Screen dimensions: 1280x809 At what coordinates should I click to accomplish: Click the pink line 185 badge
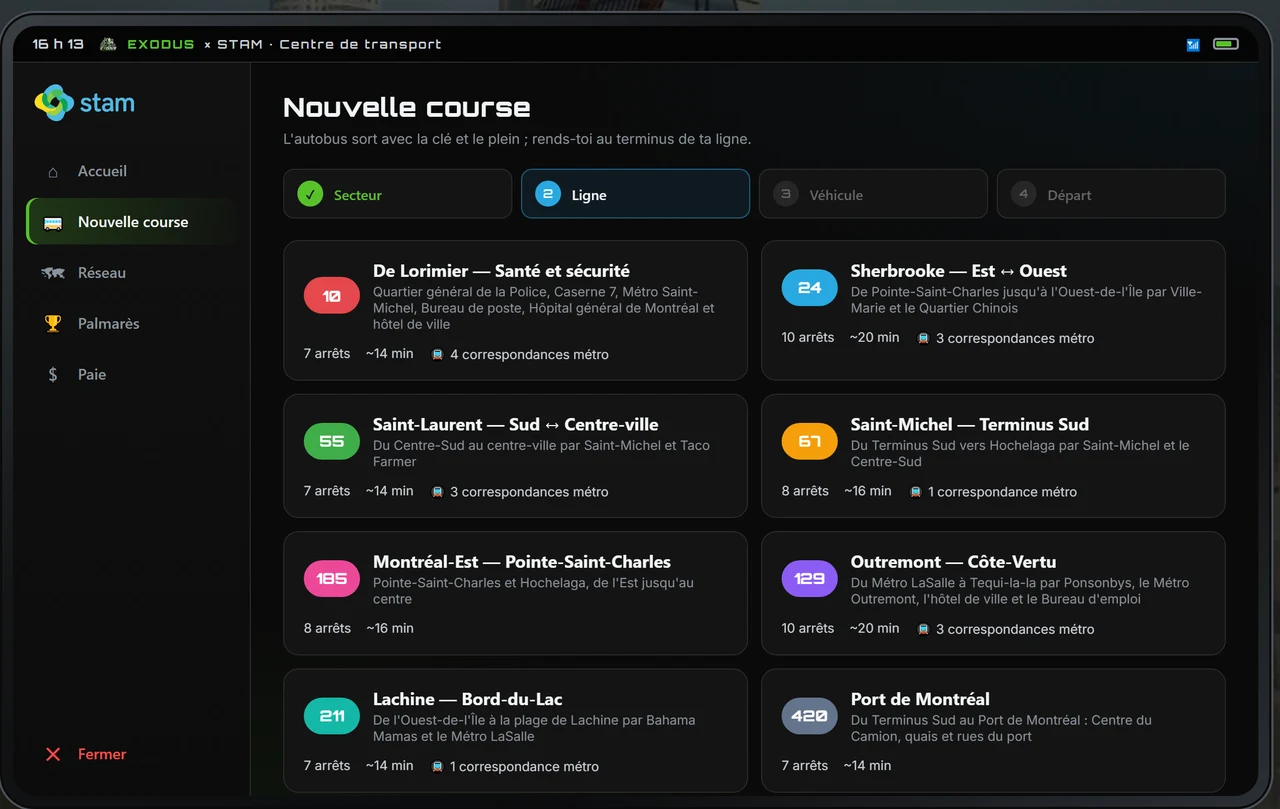point(332,579)
